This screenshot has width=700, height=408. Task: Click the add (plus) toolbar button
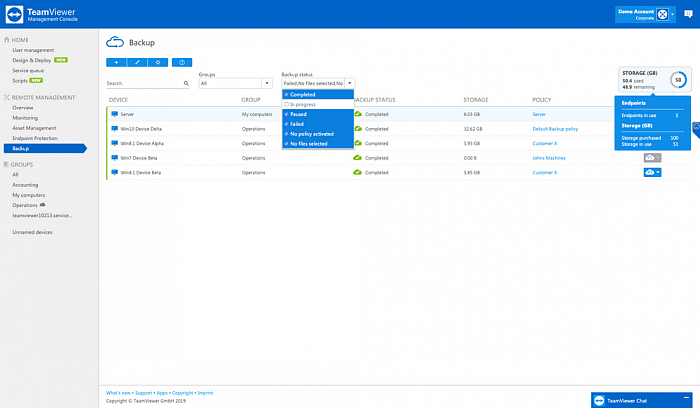pos(116,62)
